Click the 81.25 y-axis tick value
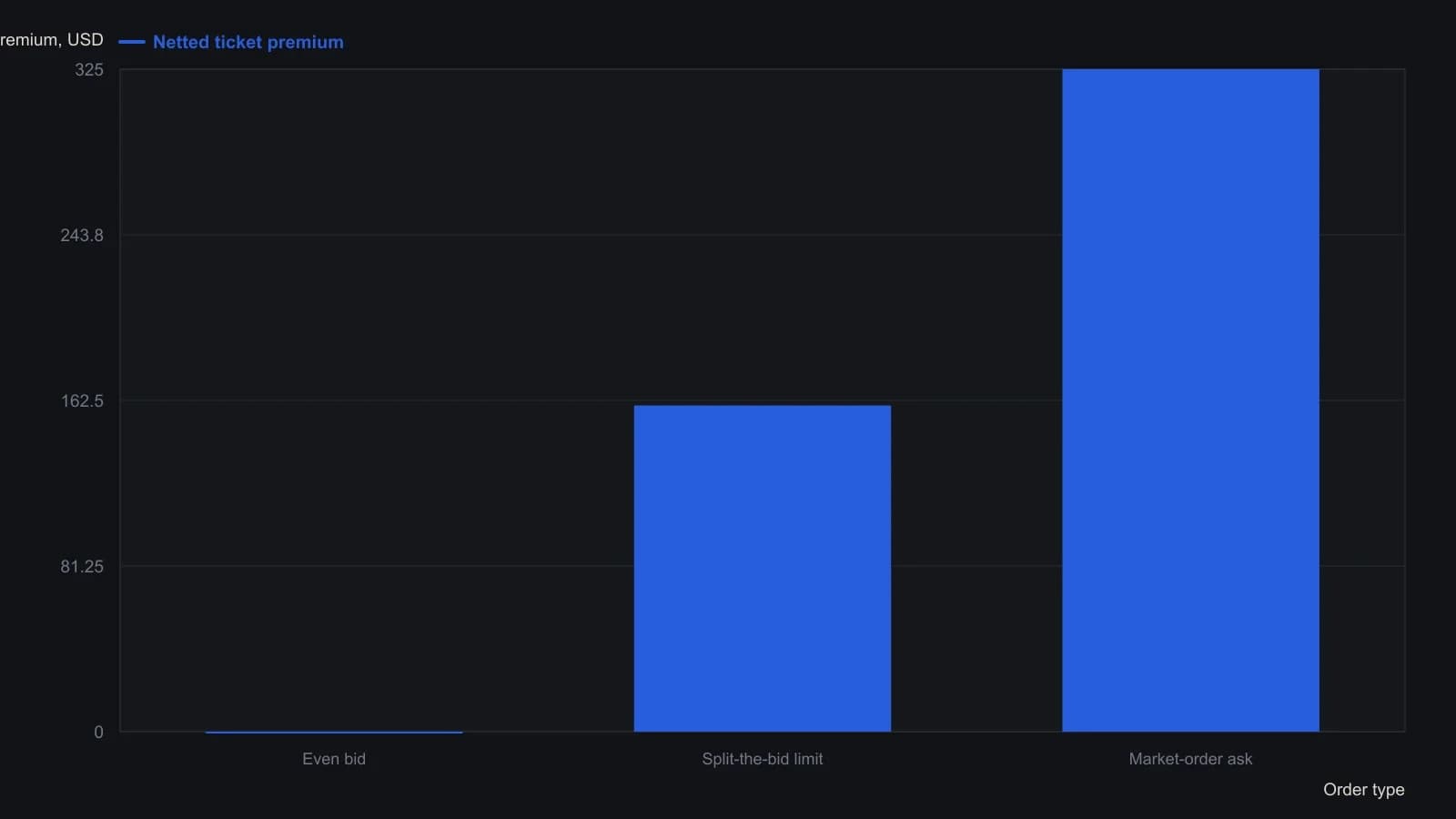 pos(82,567)
